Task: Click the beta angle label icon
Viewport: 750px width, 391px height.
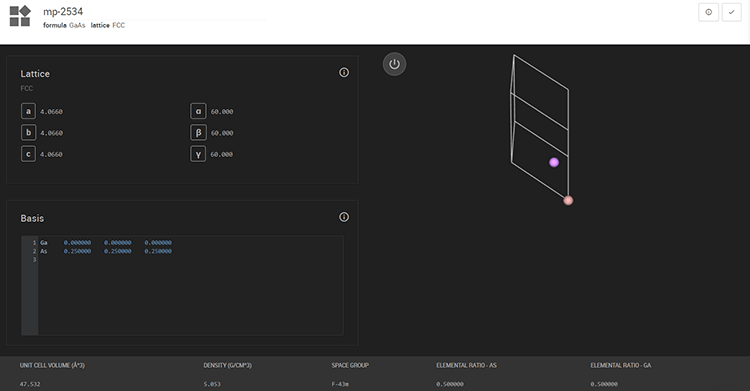Action: click(198, 133)
